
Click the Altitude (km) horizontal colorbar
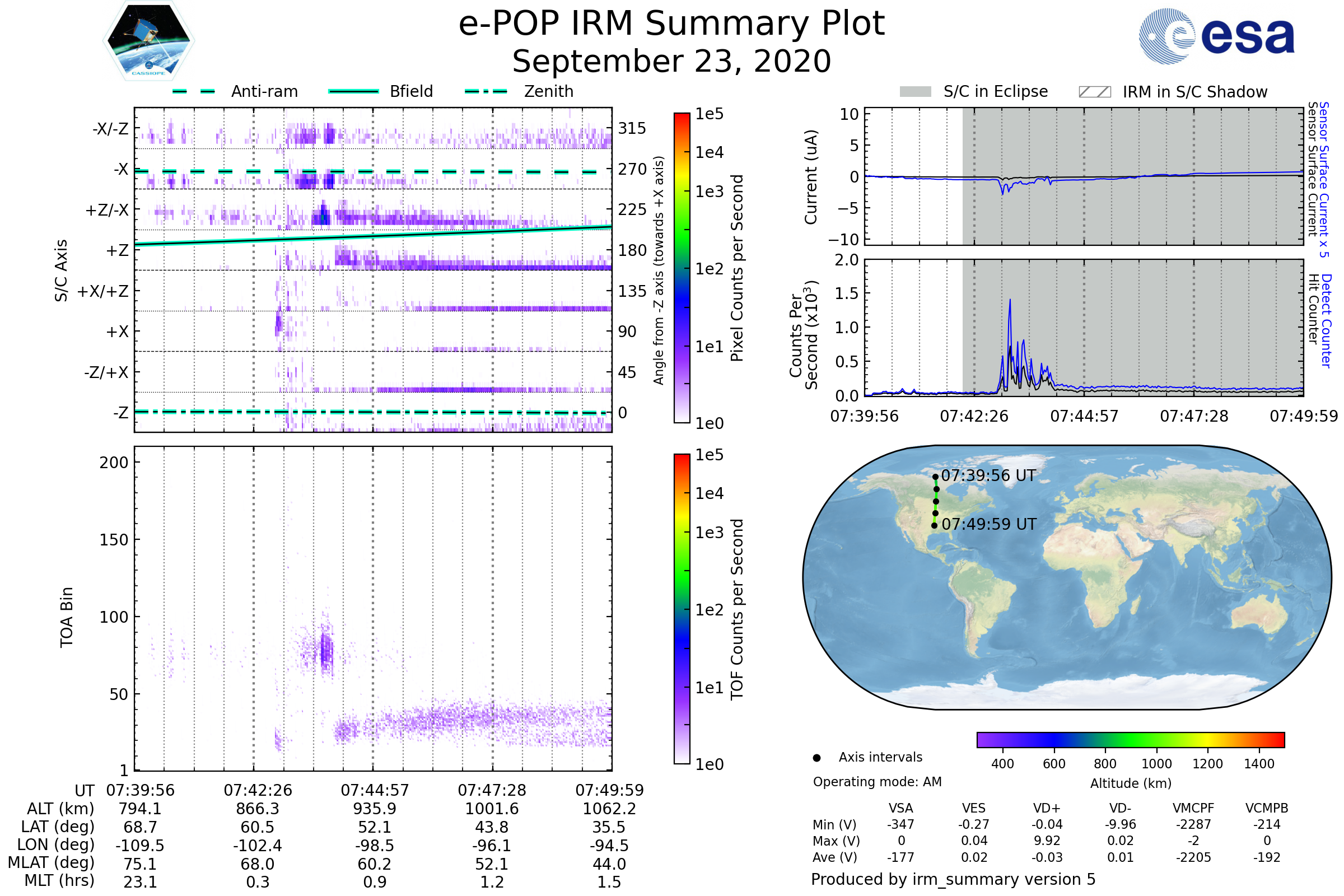click(x=1130, y=740)
